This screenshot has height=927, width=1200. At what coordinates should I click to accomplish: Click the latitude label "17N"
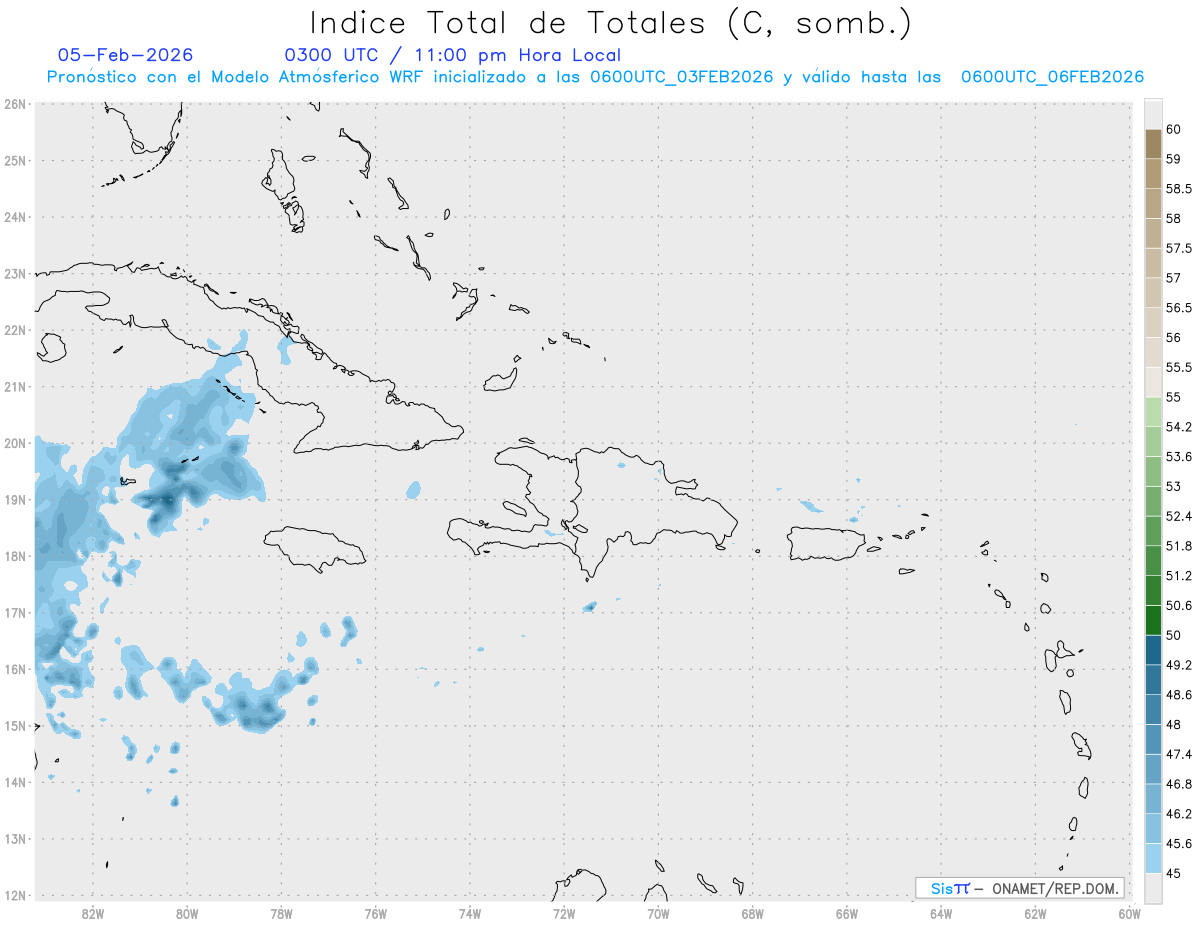click(x=15, y=612)
